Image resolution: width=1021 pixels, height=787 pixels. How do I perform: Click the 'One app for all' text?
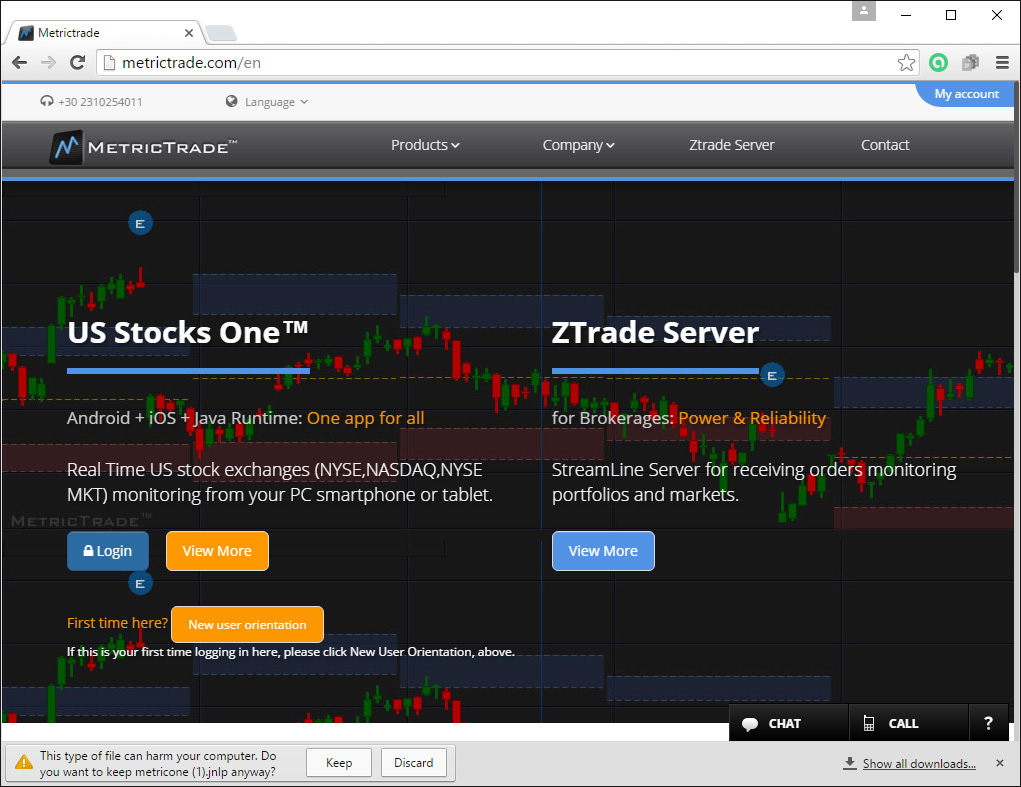tap(365, 418)
